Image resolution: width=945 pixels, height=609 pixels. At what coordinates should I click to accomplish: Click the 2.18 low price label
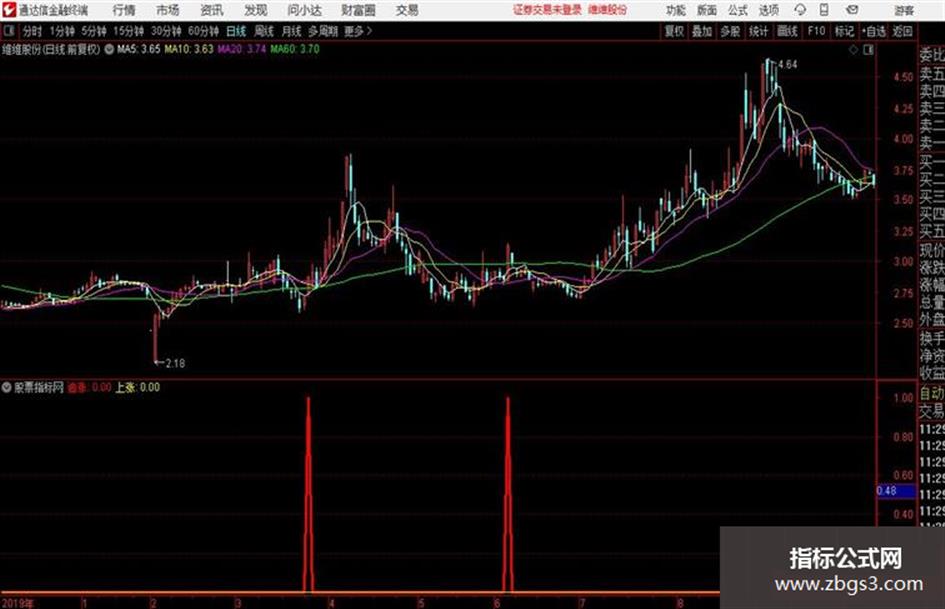point(175,363)
